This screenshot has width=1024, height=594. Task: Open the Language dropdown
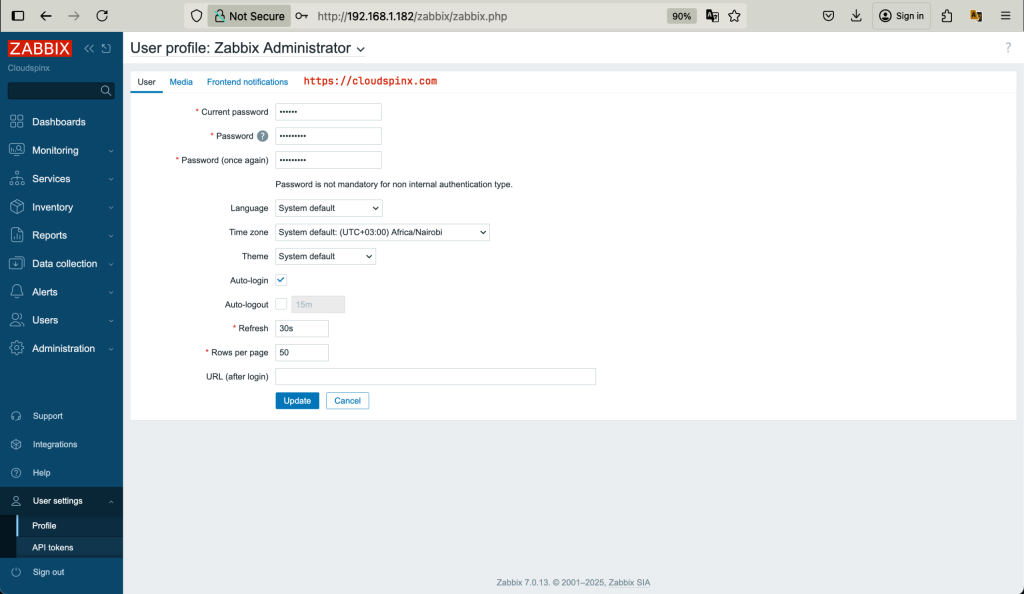click(x=329, y=208)
